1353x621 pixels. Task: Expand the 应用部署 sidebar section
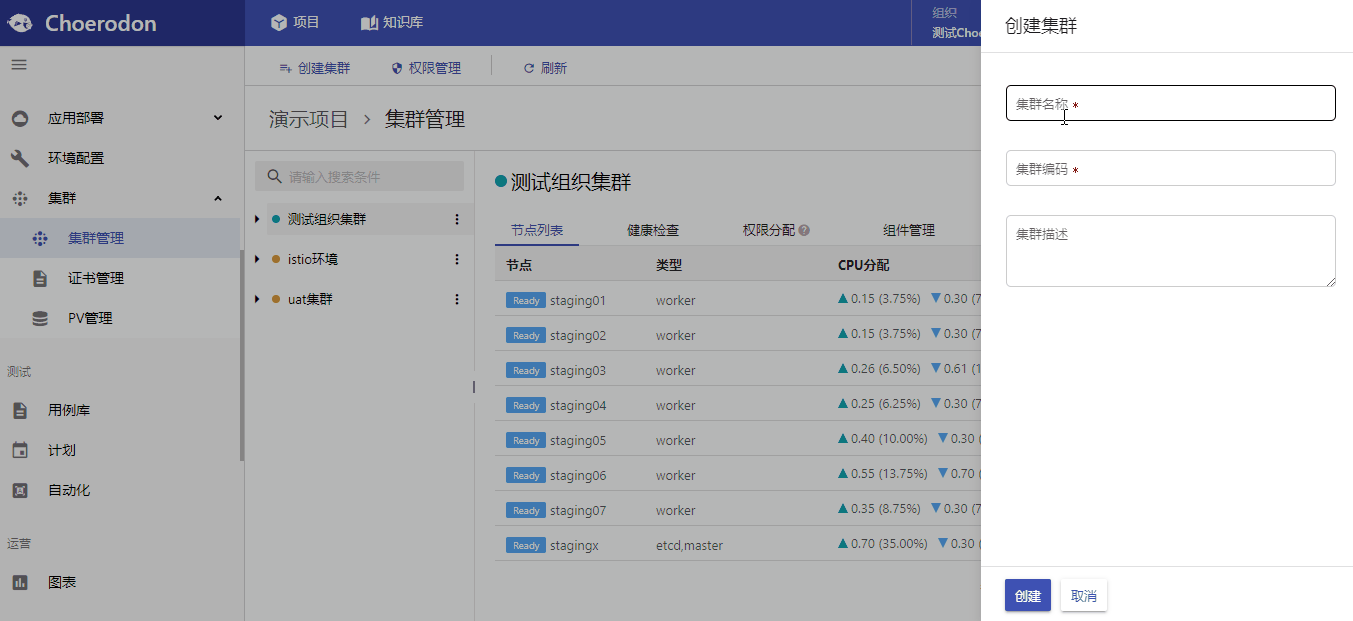[x=217, y=117]
